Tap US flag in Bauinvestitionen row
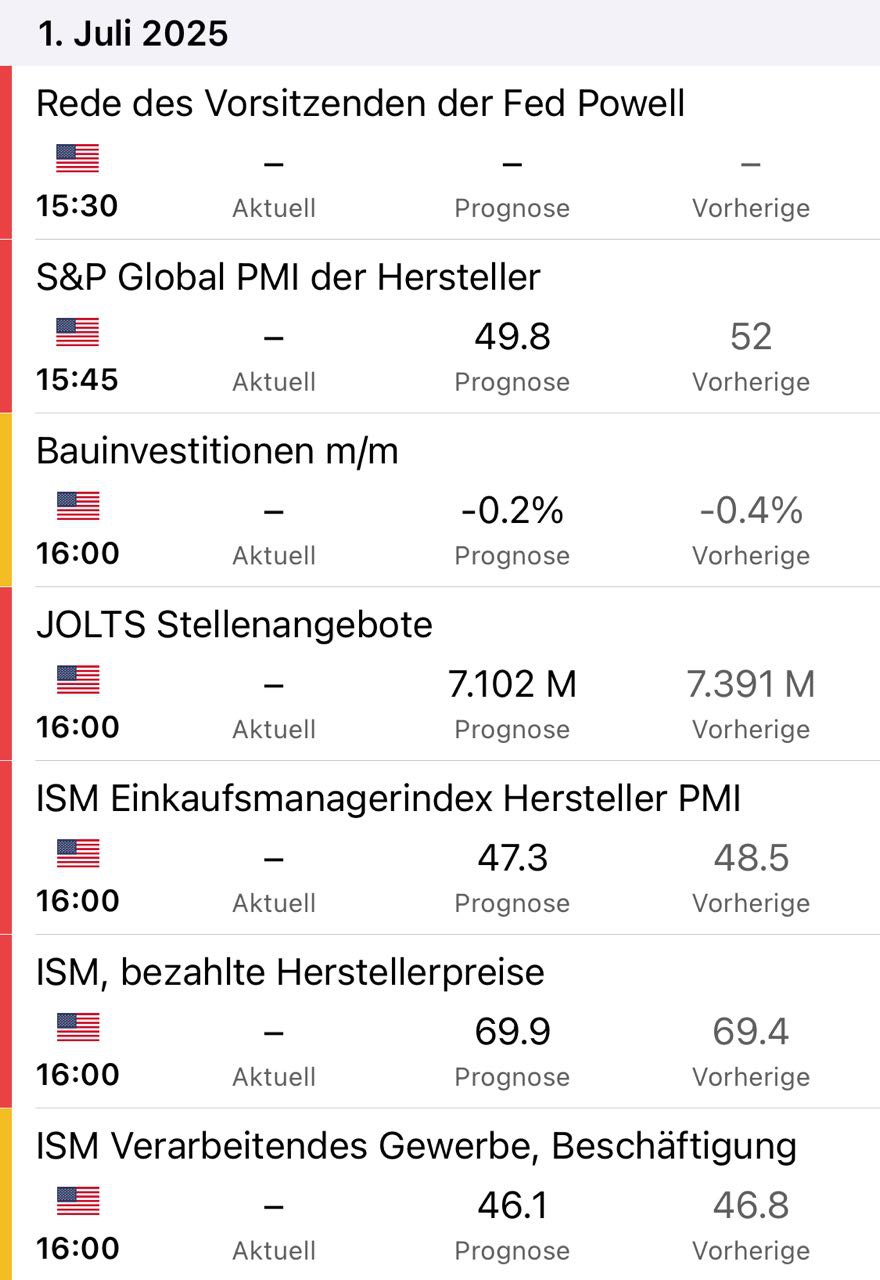The width and height of the screenshot is (880, 1280). (x=78, y=506)
